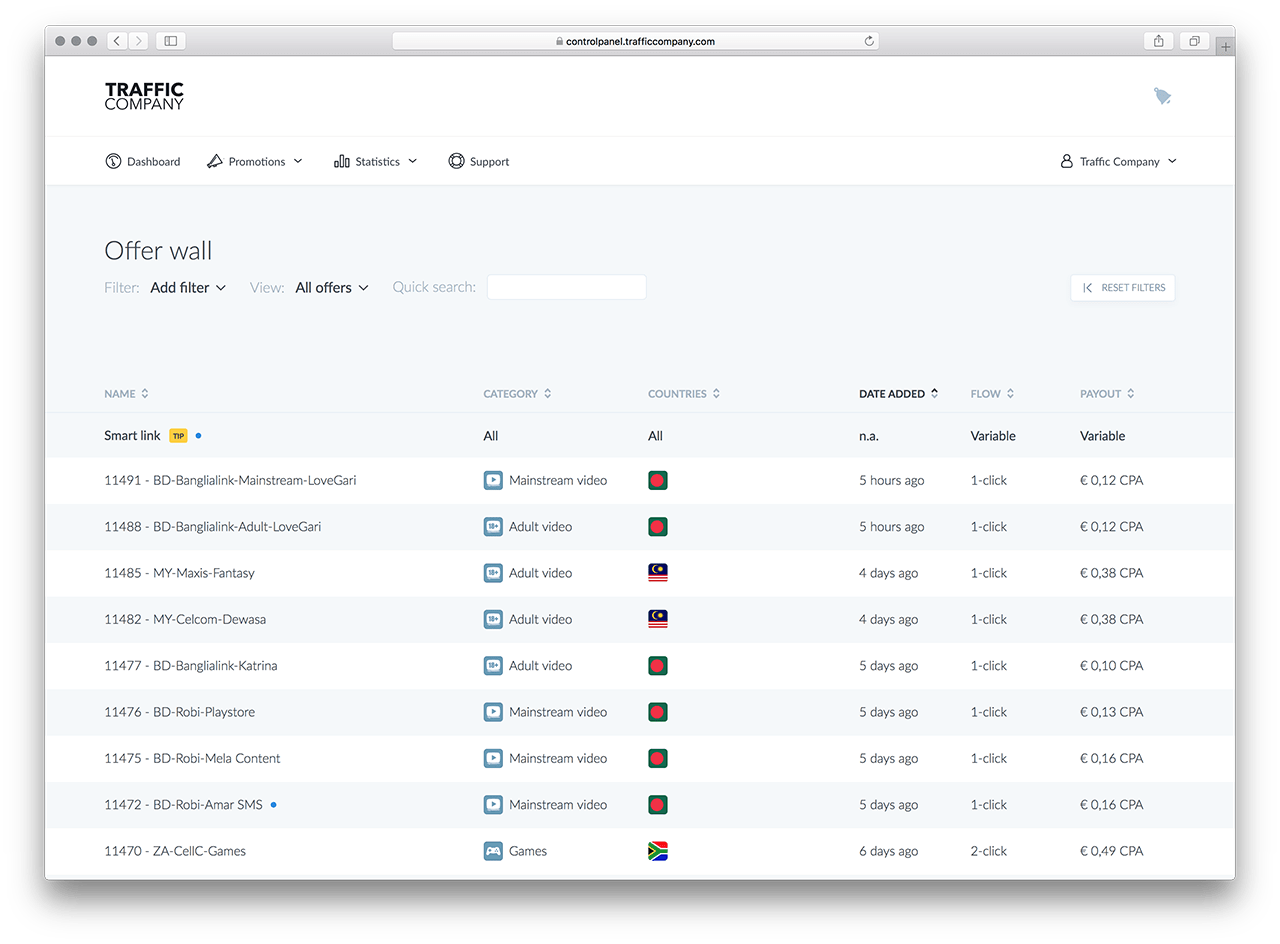Select offer 11470 ZA-CellC-Games

pyautogui.click(x=175, y=851)
